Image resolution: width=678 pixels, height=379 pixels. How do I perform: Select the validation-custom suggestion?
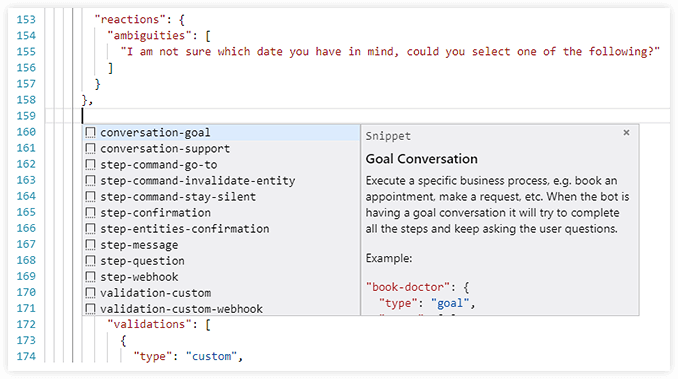click(221, 293)
